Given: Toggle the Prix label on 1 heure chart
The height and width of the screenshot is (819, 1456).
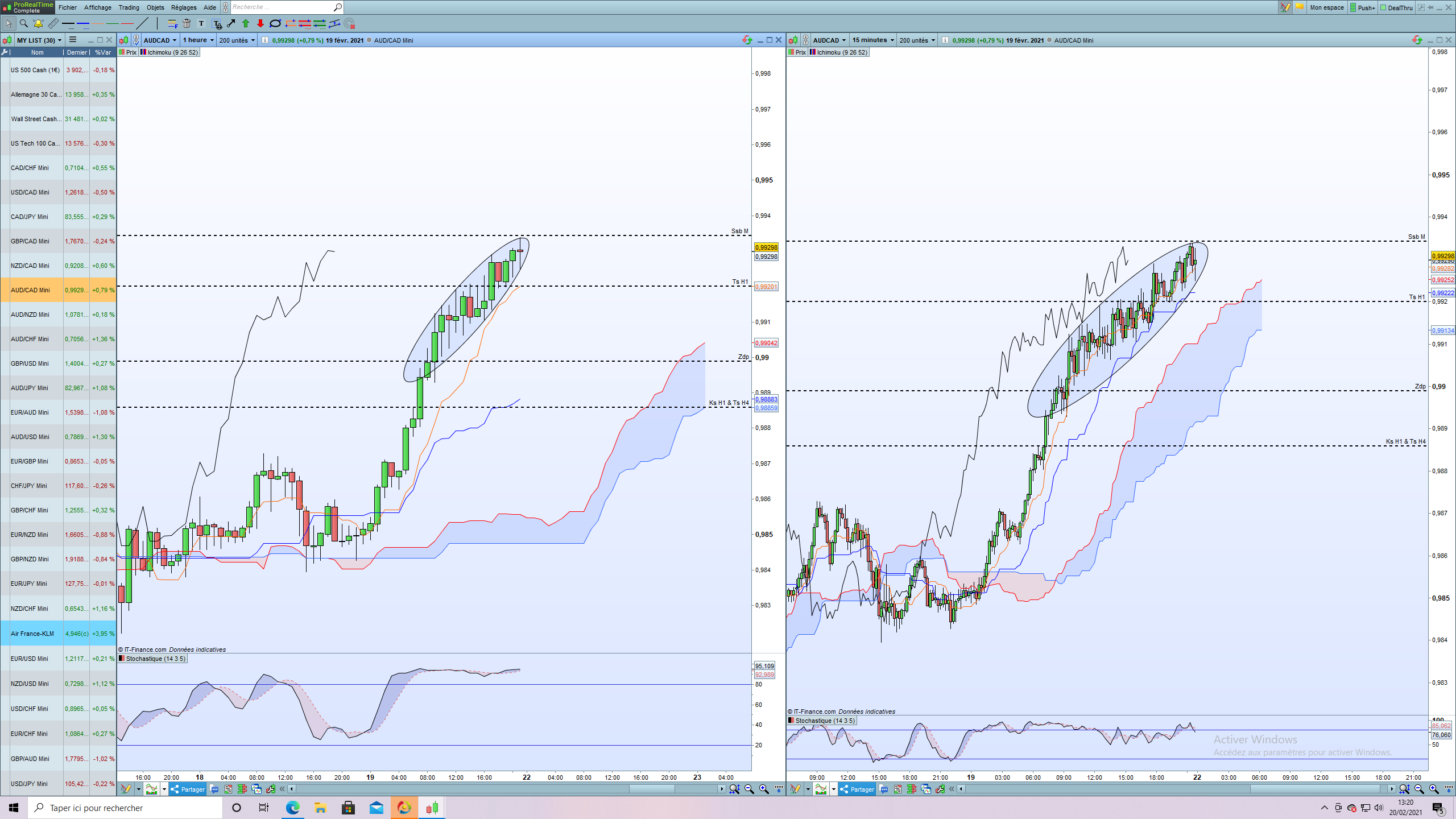Looking at the screenshot, I should (127, 52).
